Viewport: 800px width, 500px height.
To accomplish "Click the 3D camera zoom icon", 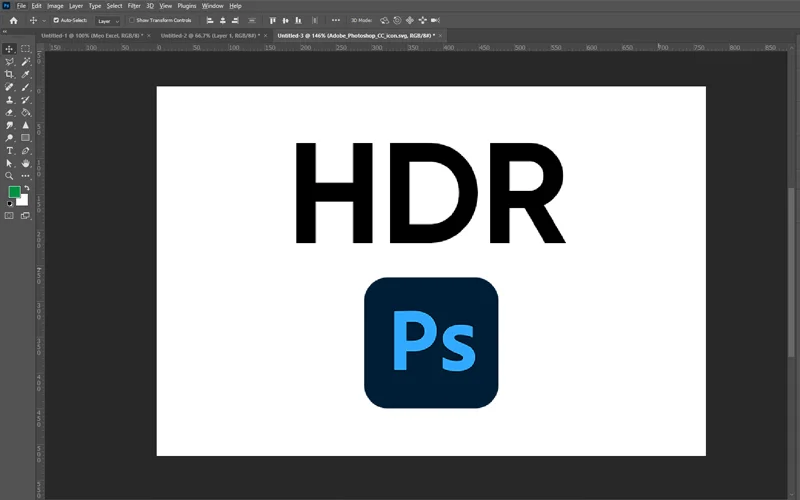I will (x=435, y=20).
